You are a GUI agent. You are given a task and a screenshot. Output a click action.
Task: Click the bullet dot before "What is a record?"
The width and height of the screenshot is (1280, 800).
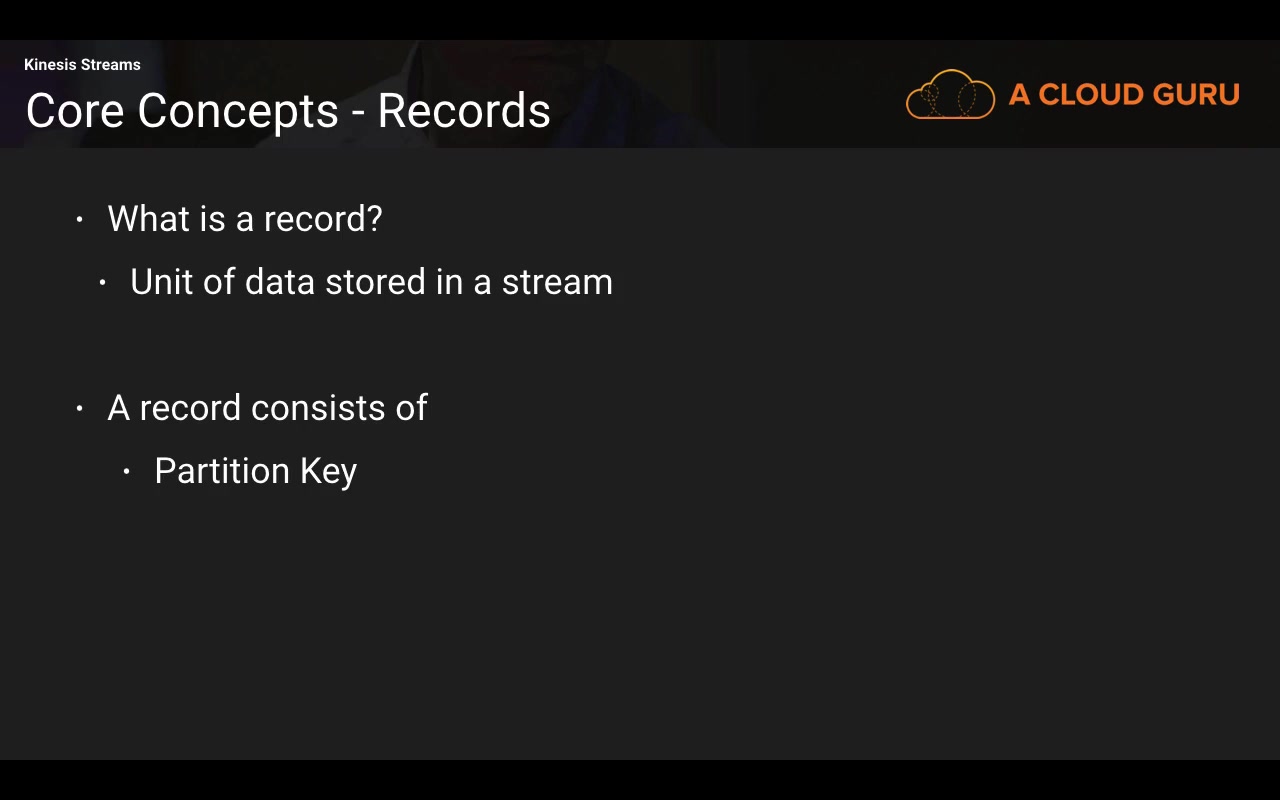point(80,219)
